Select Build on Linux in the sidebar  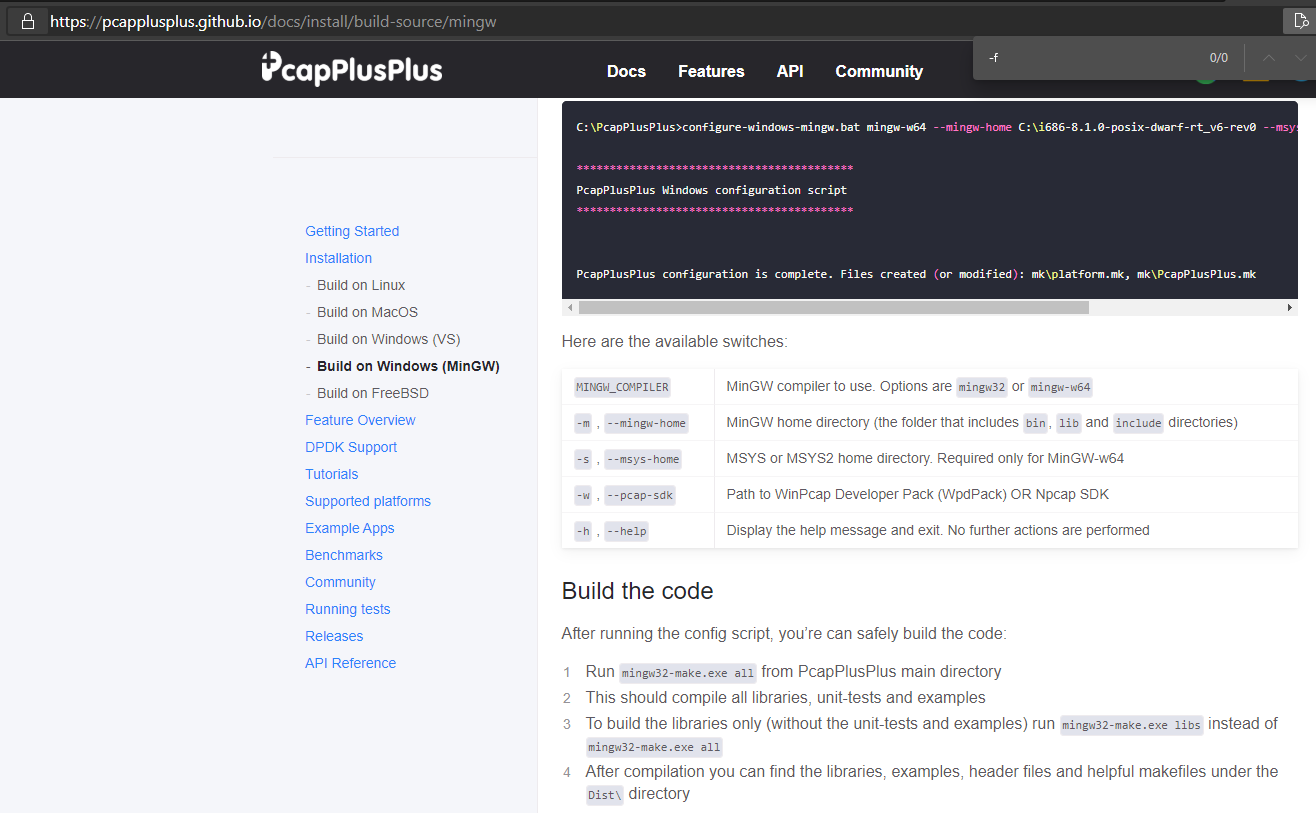[x=361, y=284]
